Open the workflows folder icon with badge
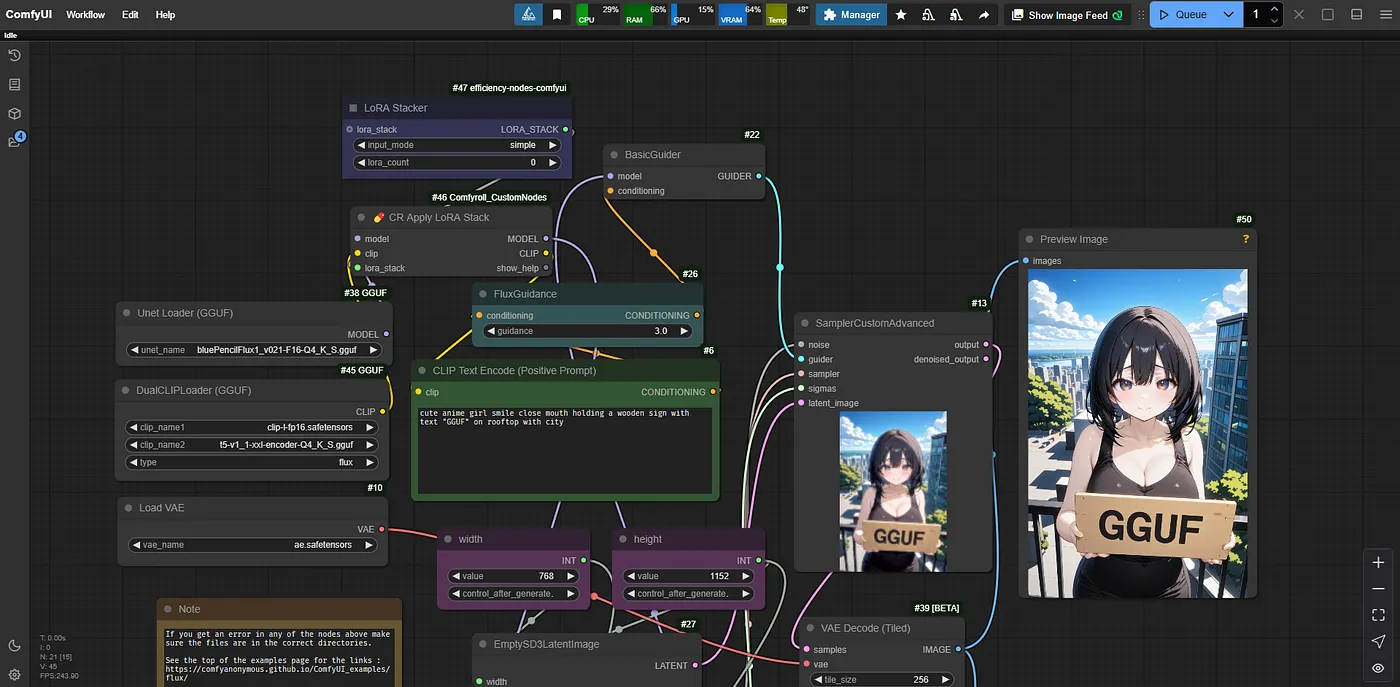 point(14,141)
